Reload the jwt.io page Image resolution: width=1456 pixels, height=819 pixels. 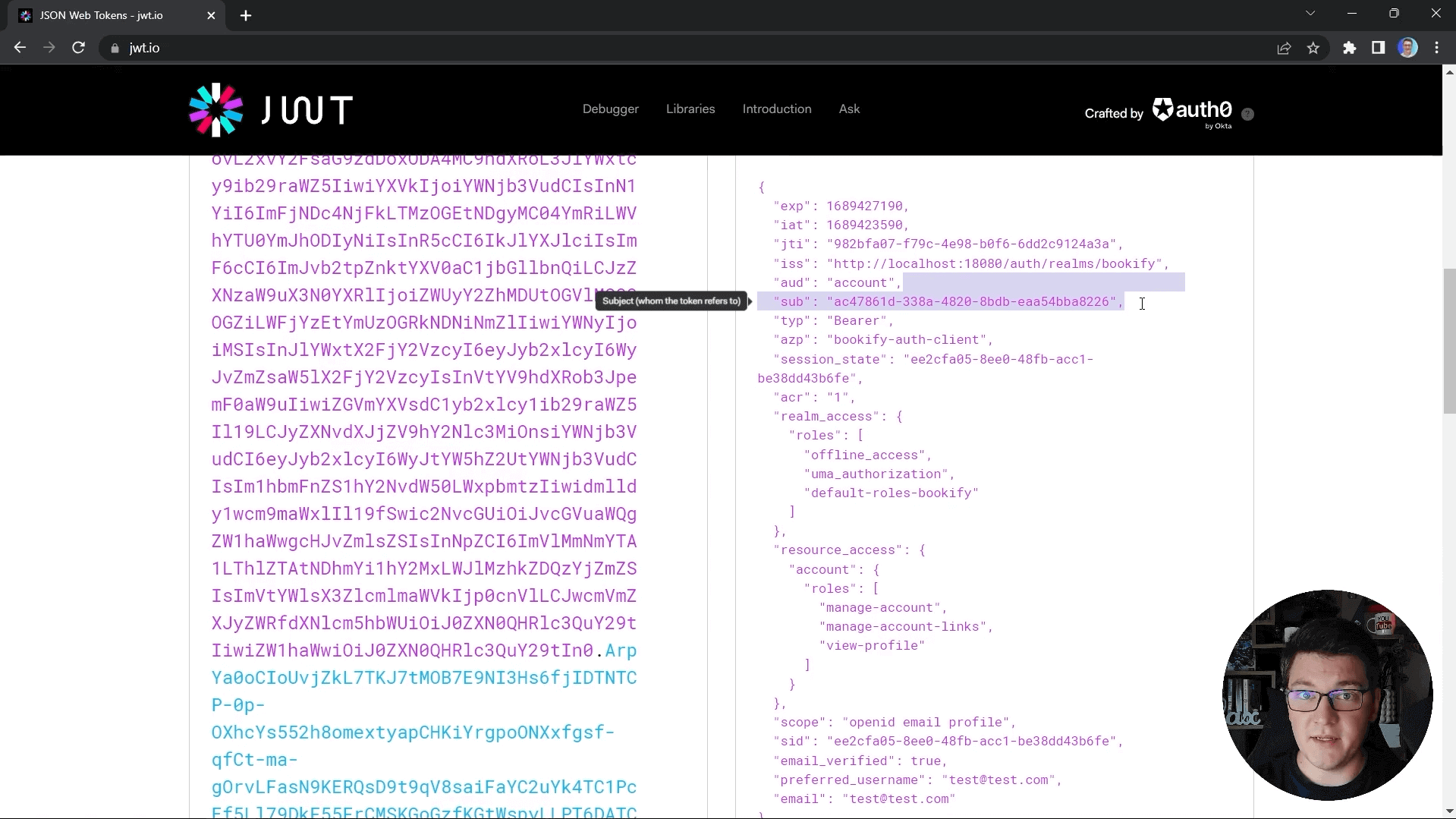coord(78,48)
